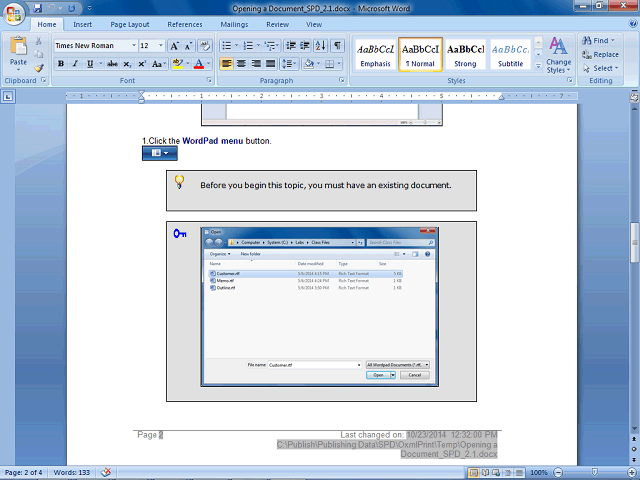Click the Shrink Font icon
The image size is (640, 480).
(188, 46)
